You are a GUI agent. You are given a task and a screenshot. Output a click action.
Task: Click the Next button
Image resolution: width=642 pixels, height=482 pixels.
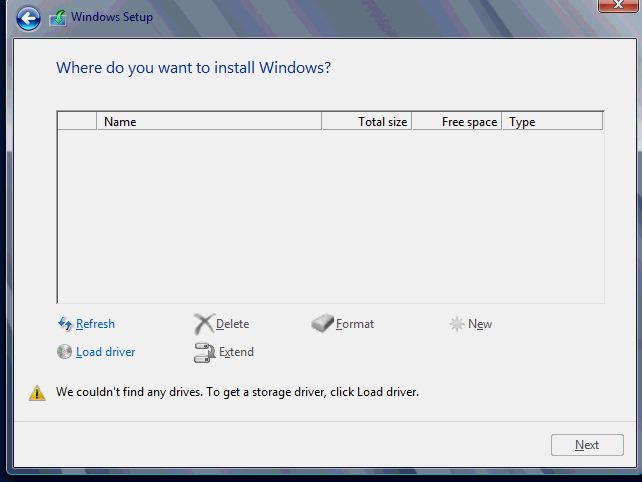[587, 445]
